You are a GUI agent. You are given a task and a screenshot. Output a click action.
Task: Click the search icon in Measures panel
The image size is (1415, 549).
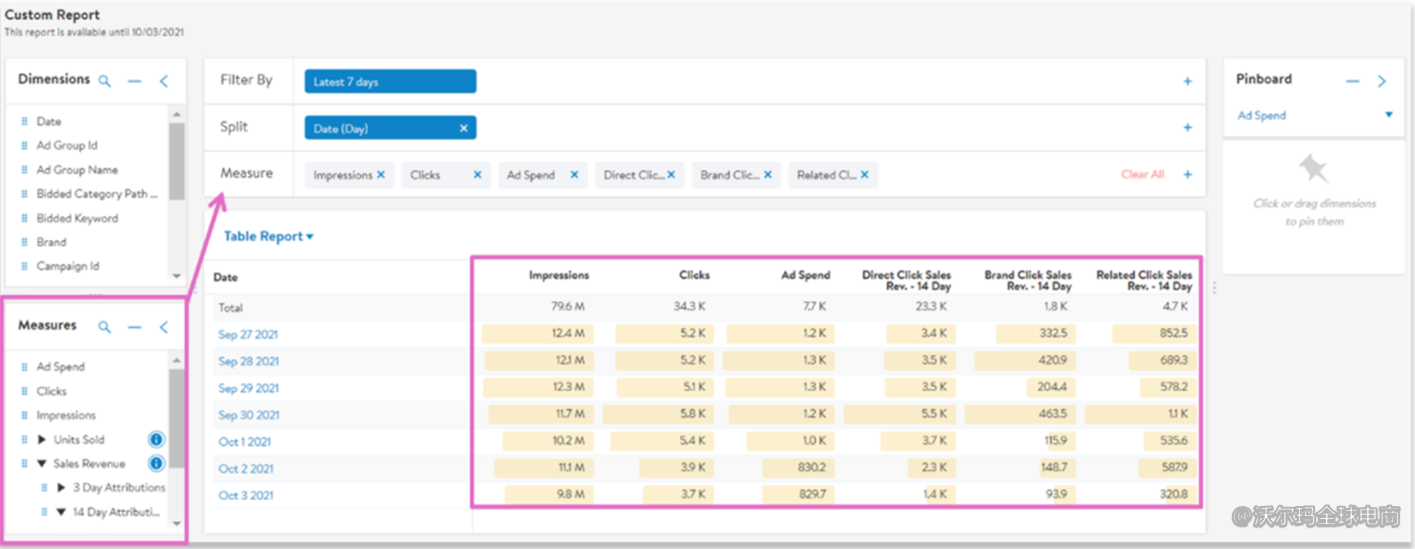[105, 327]
